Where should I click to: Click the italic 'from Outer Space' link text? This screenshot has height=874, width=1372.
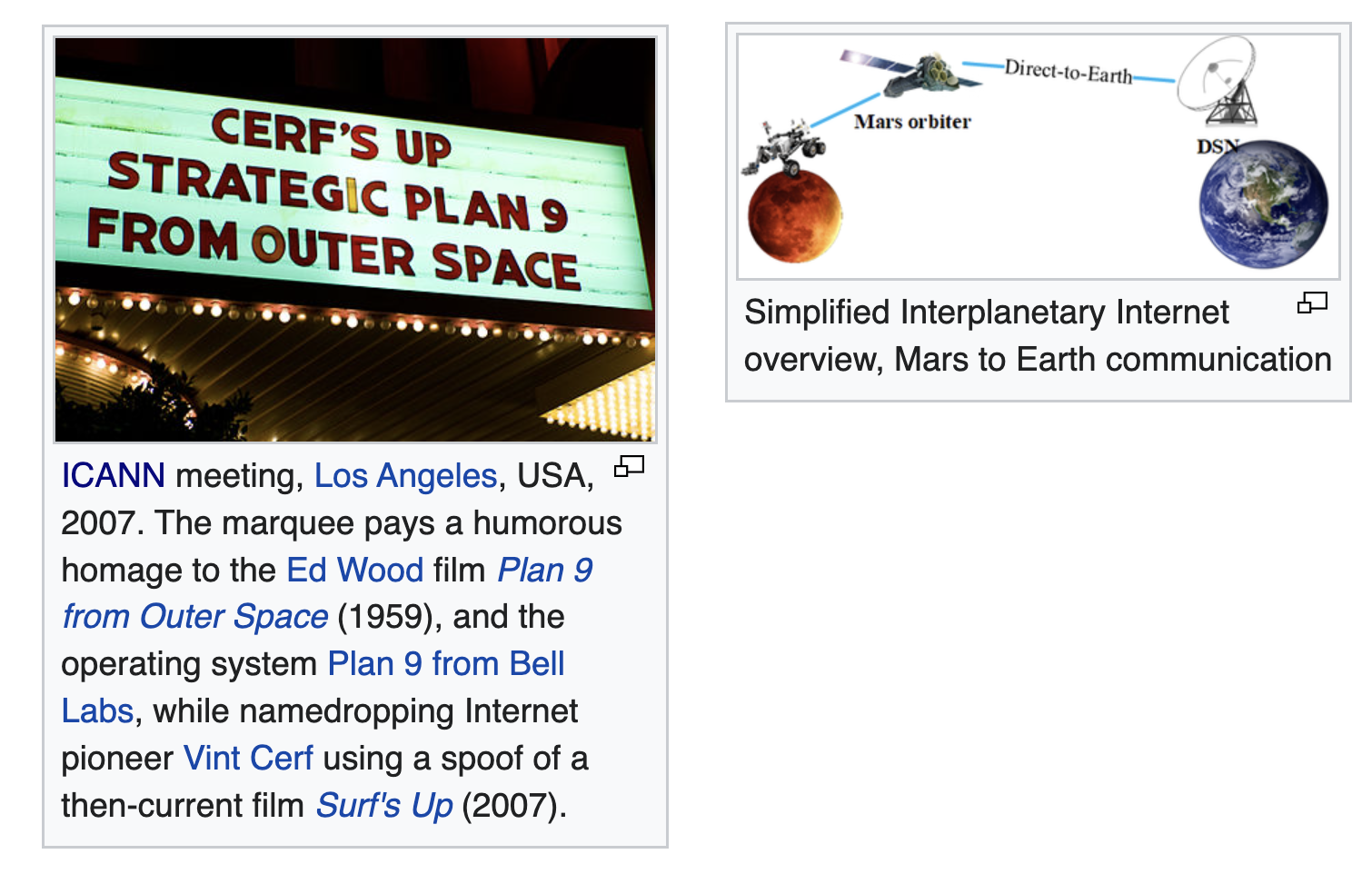coord(194,616)
